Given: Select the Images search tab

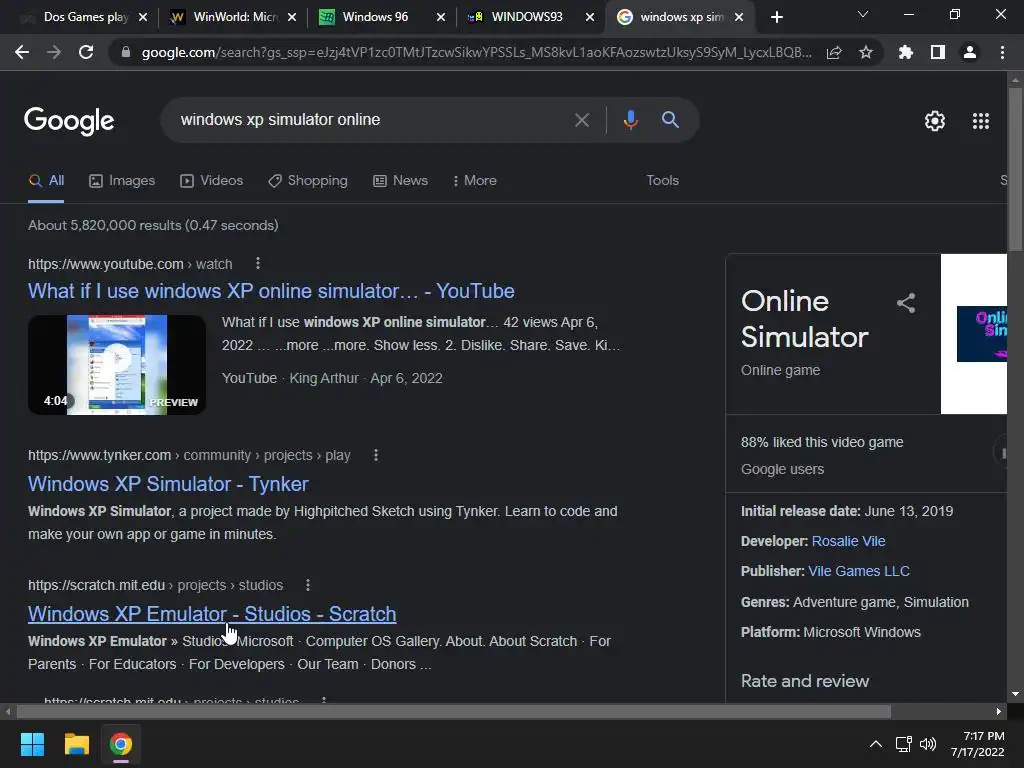Looking at the screenshot, I should [x=122, y=181].
